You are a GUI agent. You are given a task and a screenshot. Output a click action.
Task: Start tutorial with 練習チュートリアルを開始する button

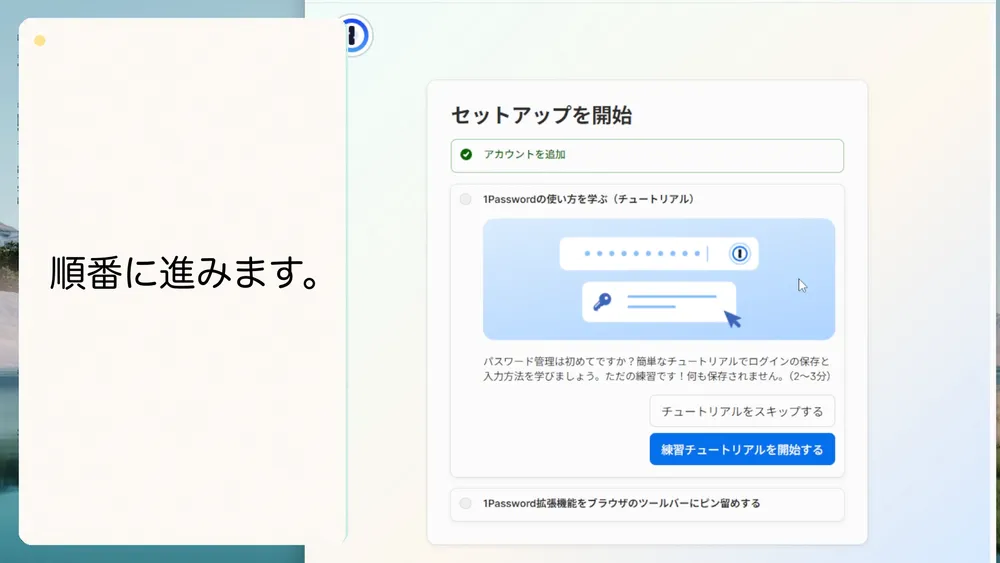742,450
